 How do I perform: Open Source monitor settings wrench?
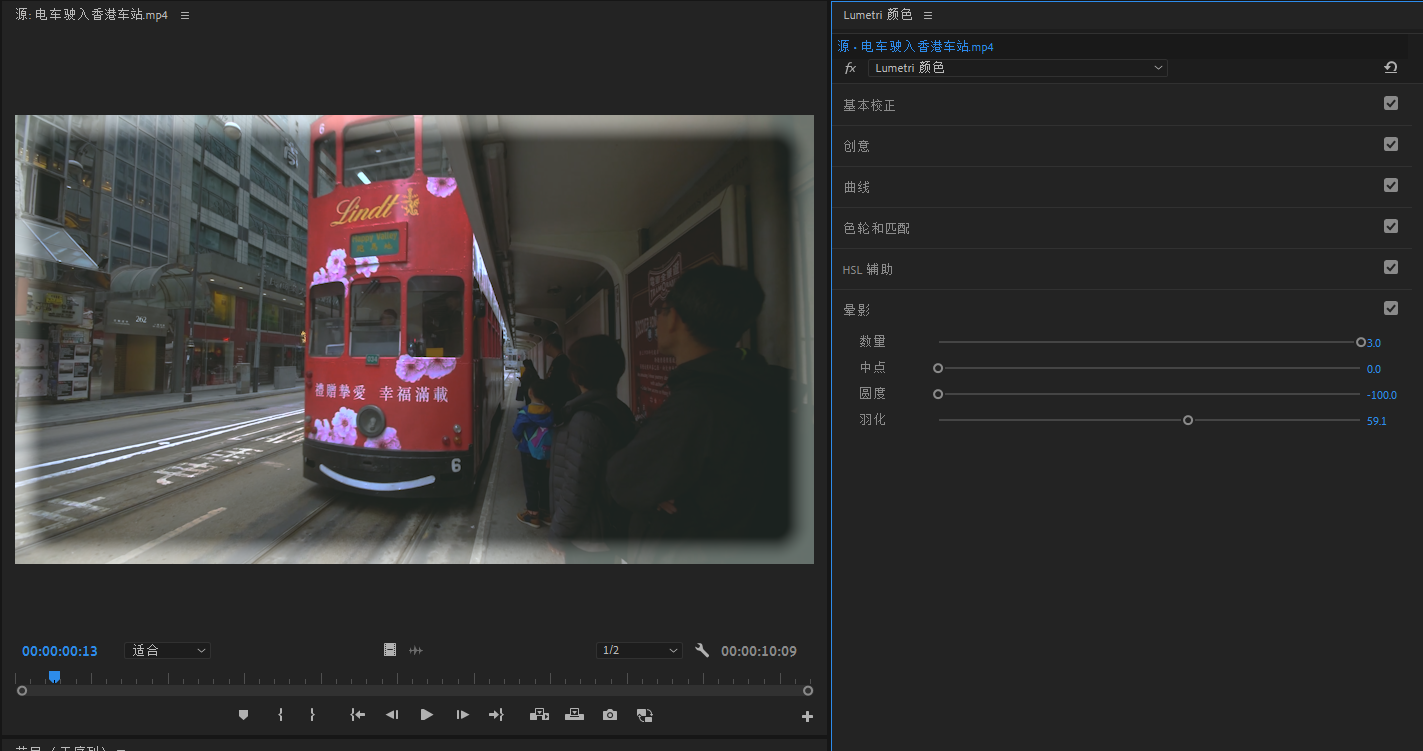[702, 650]
